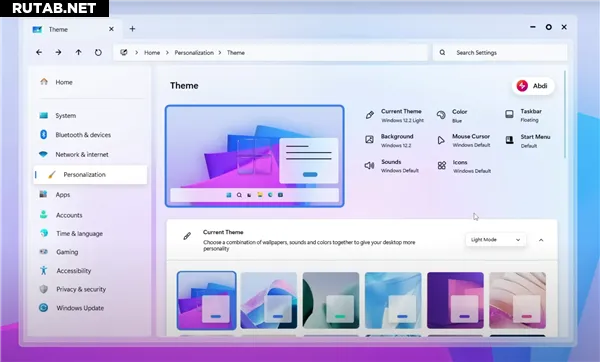Open the Light Mode dropdown
This screenshot has width=600, height=362.
(496, 240)
